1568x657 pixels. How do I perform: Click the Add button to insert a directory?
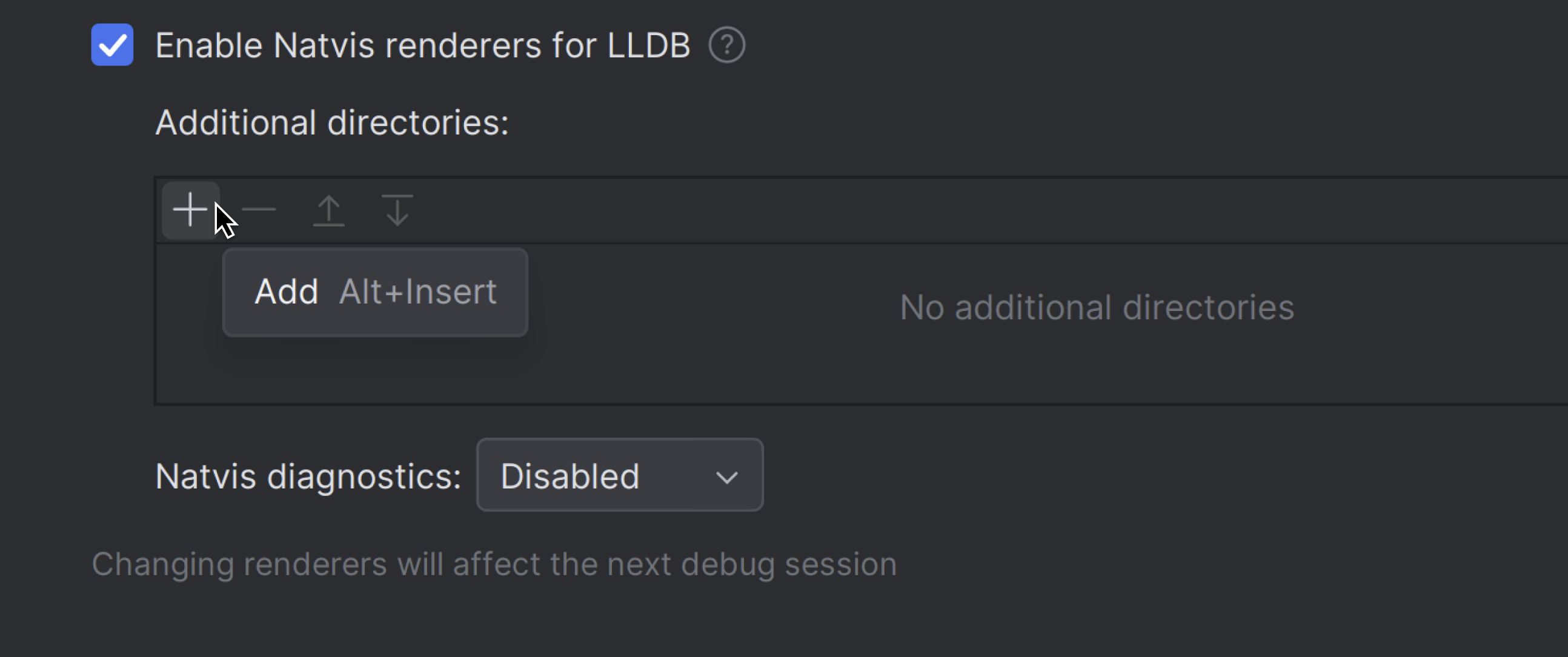coord(375,292)
